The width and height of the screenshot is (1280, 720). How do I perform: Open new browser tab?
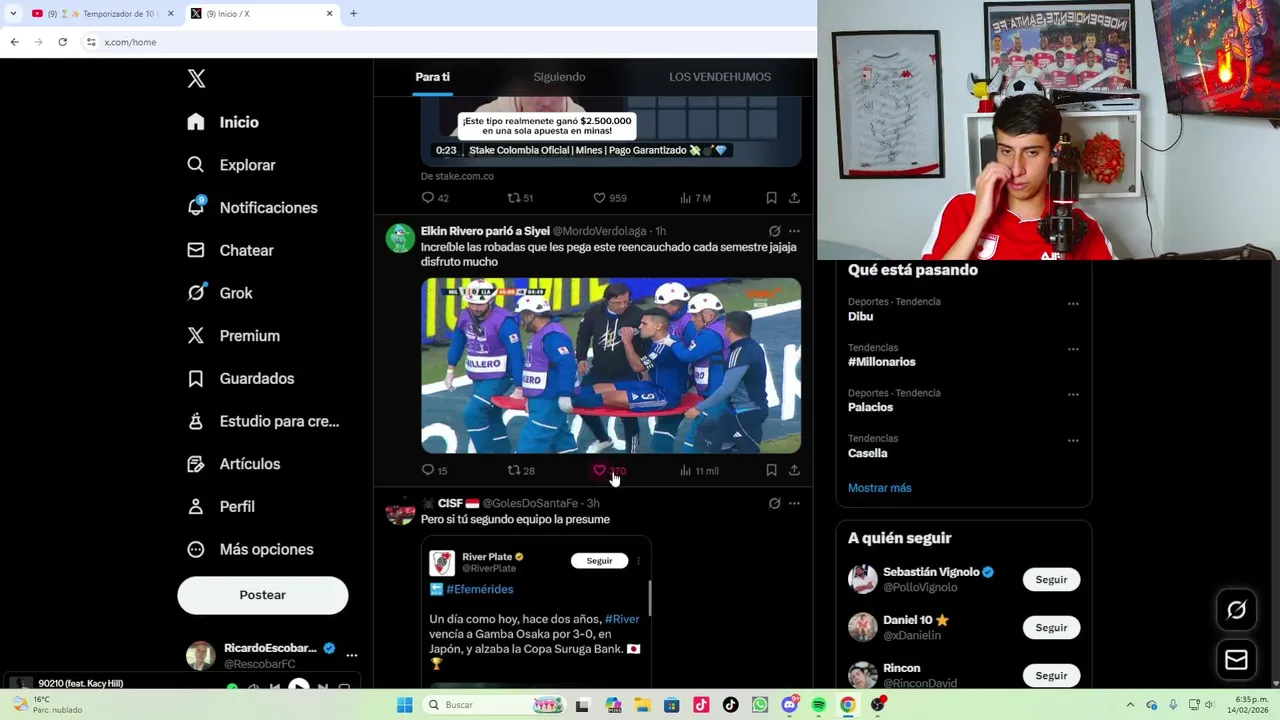tap(353, 14)
